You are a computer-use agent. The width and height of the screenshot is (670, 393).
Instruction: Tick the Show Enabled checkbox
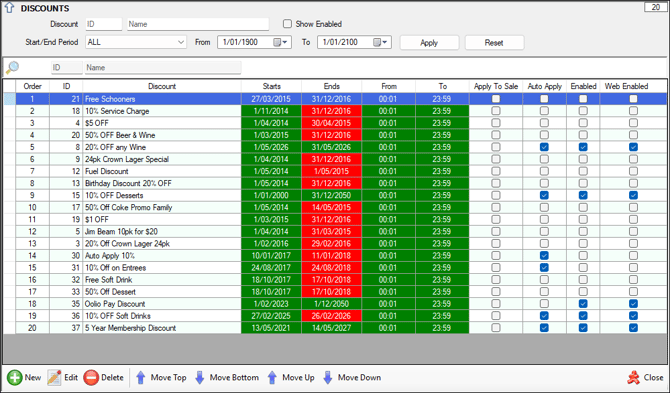click(x=288, y=24)
